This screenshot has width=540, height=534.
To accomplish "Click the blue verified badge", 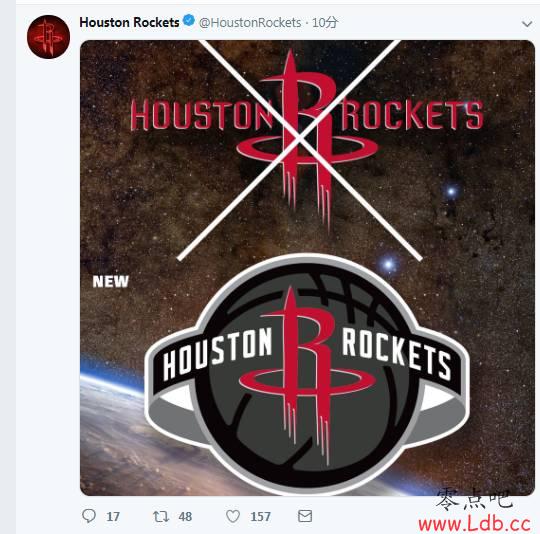I will click(189, 20).
